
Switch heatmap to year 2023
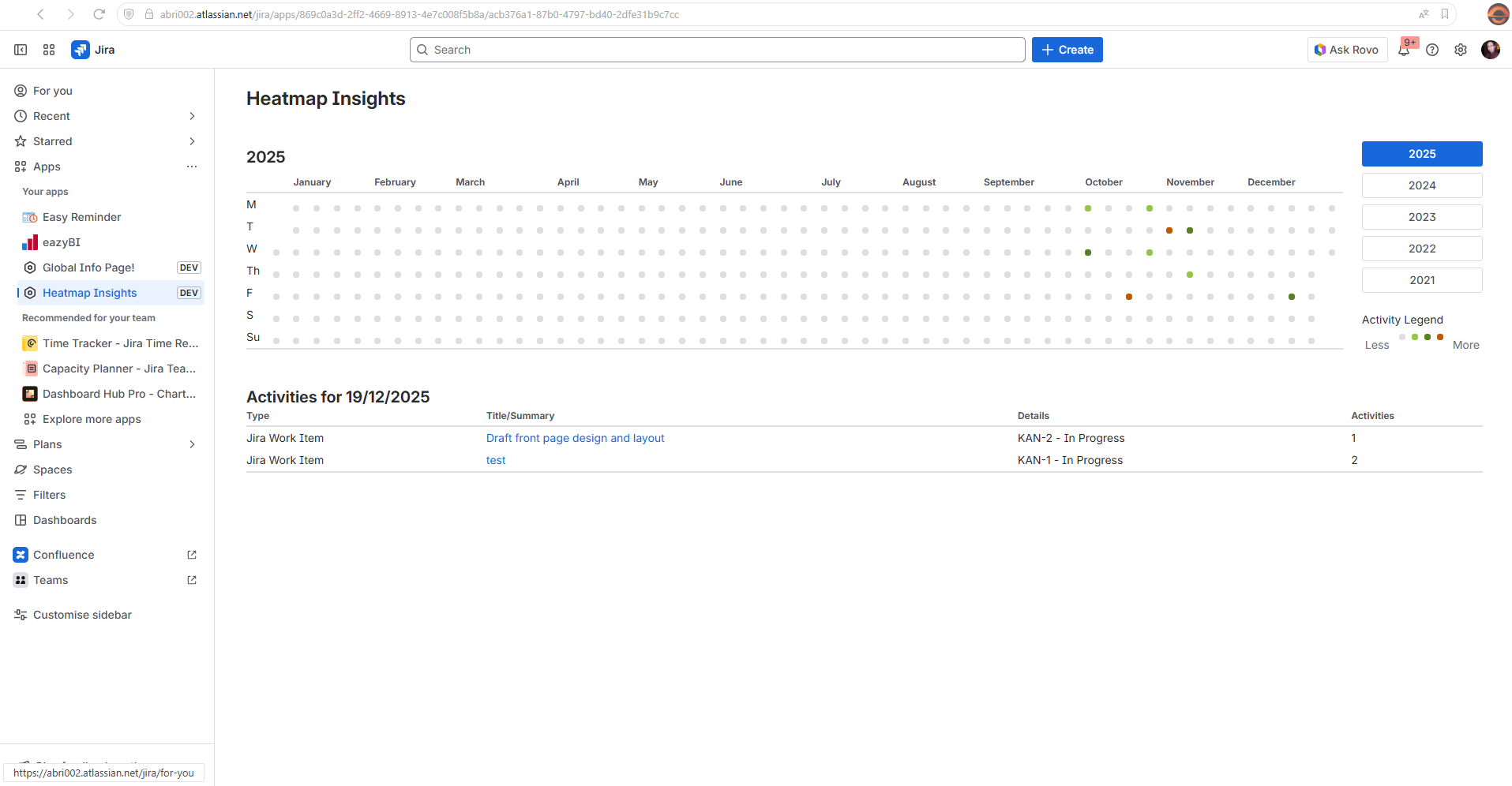point(1422,217)
